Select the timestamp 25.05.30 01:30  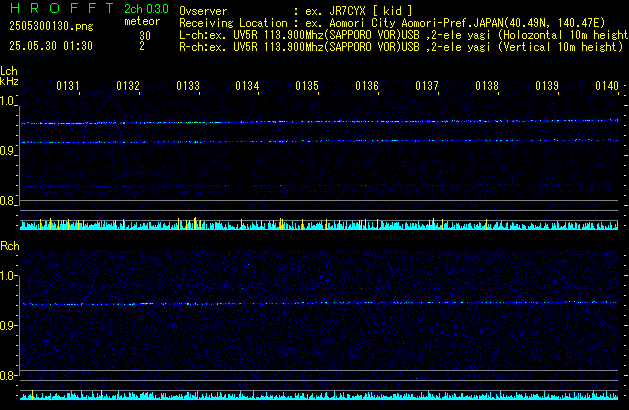[x=51, y=46]
